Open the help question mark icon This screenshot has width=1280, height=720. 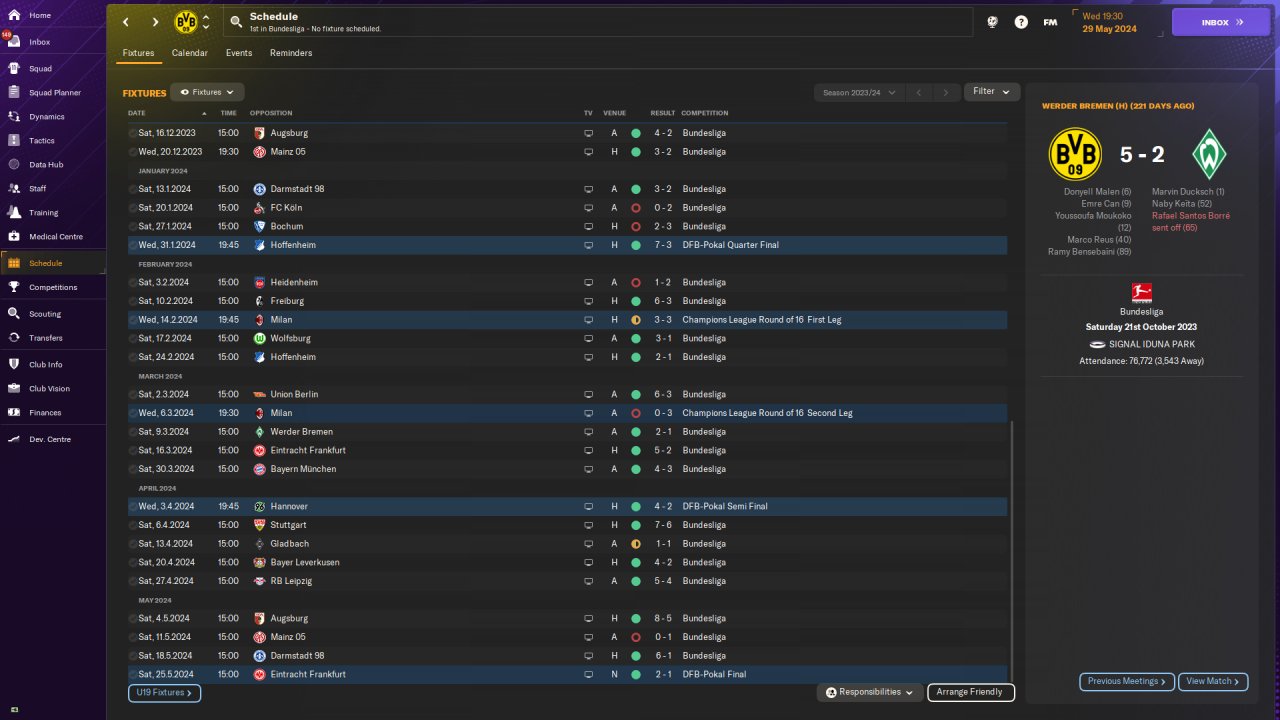(1021, 21)
